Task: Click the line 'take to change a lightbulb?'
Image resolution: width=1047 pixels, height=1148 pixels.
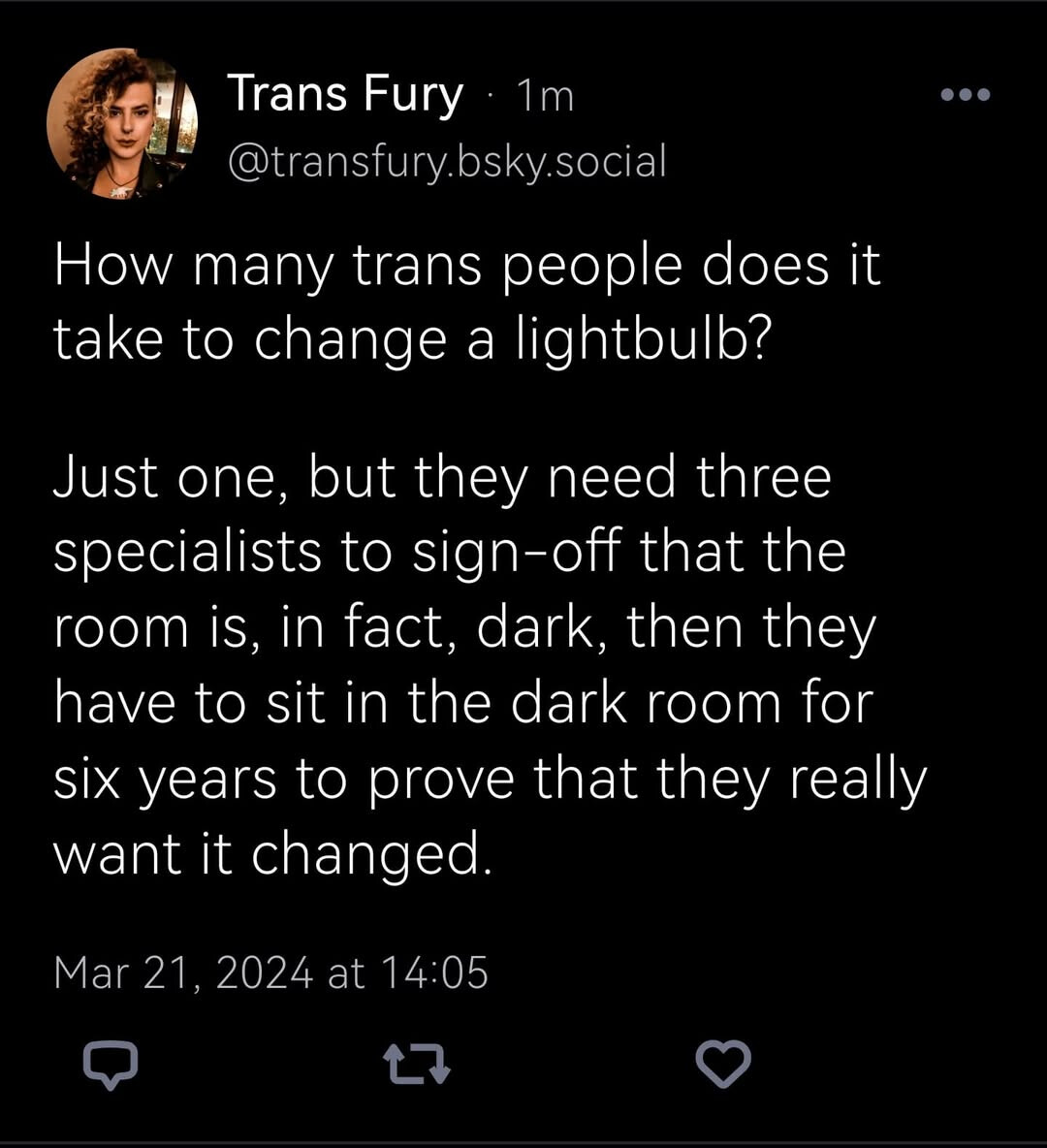Action: coord(411,339)
